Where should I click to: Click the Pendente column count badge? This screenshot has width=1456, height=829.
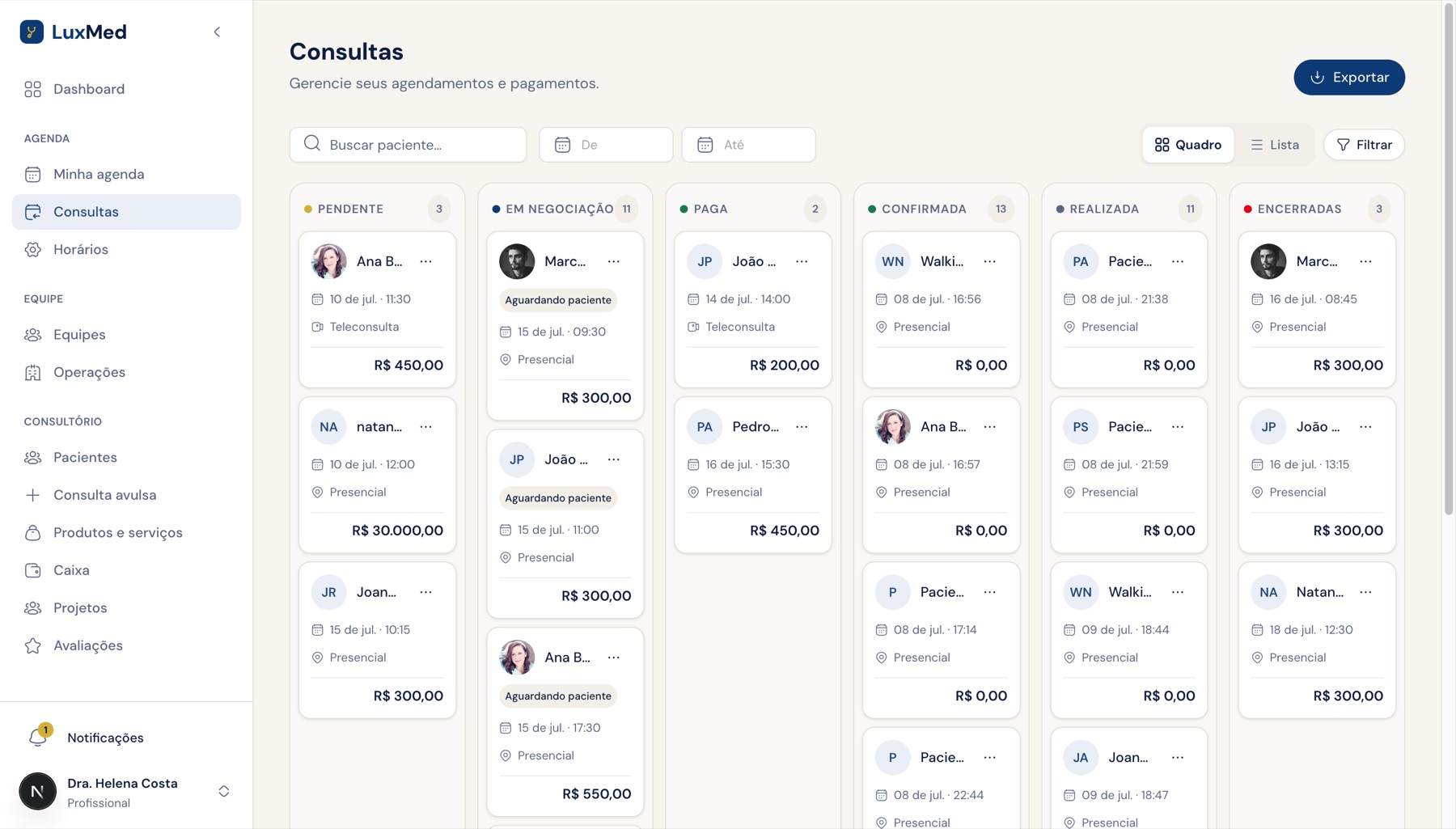[x=439, y=209]
